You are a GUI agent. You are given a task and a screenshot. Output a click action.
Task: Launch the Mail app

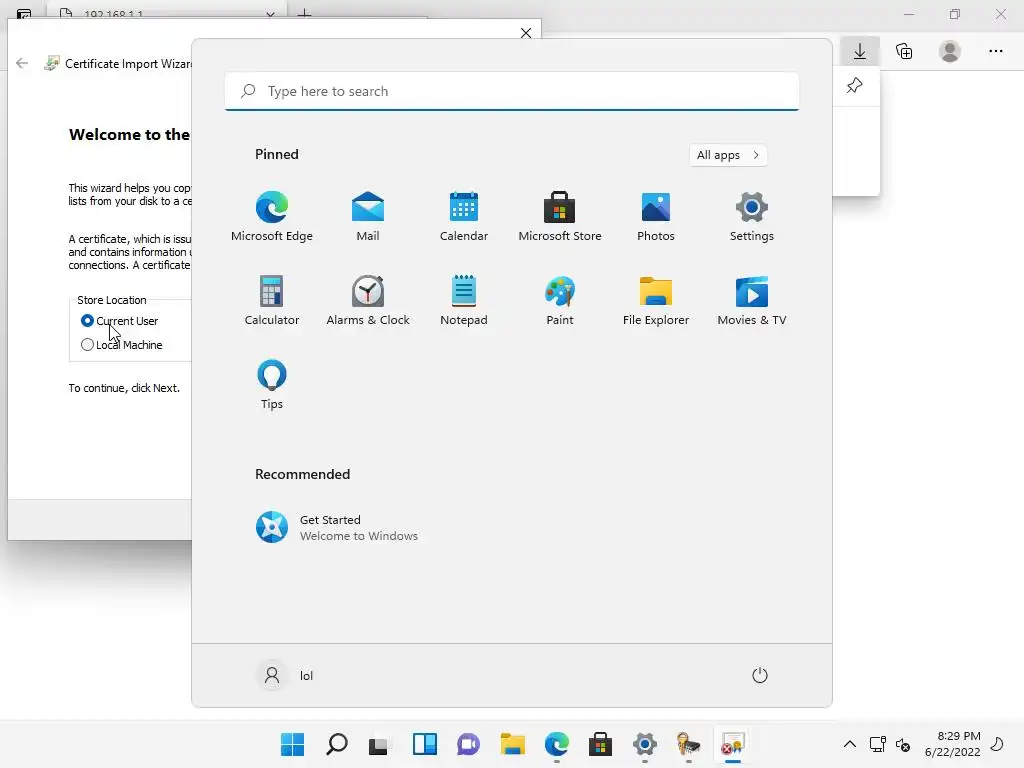368,216
